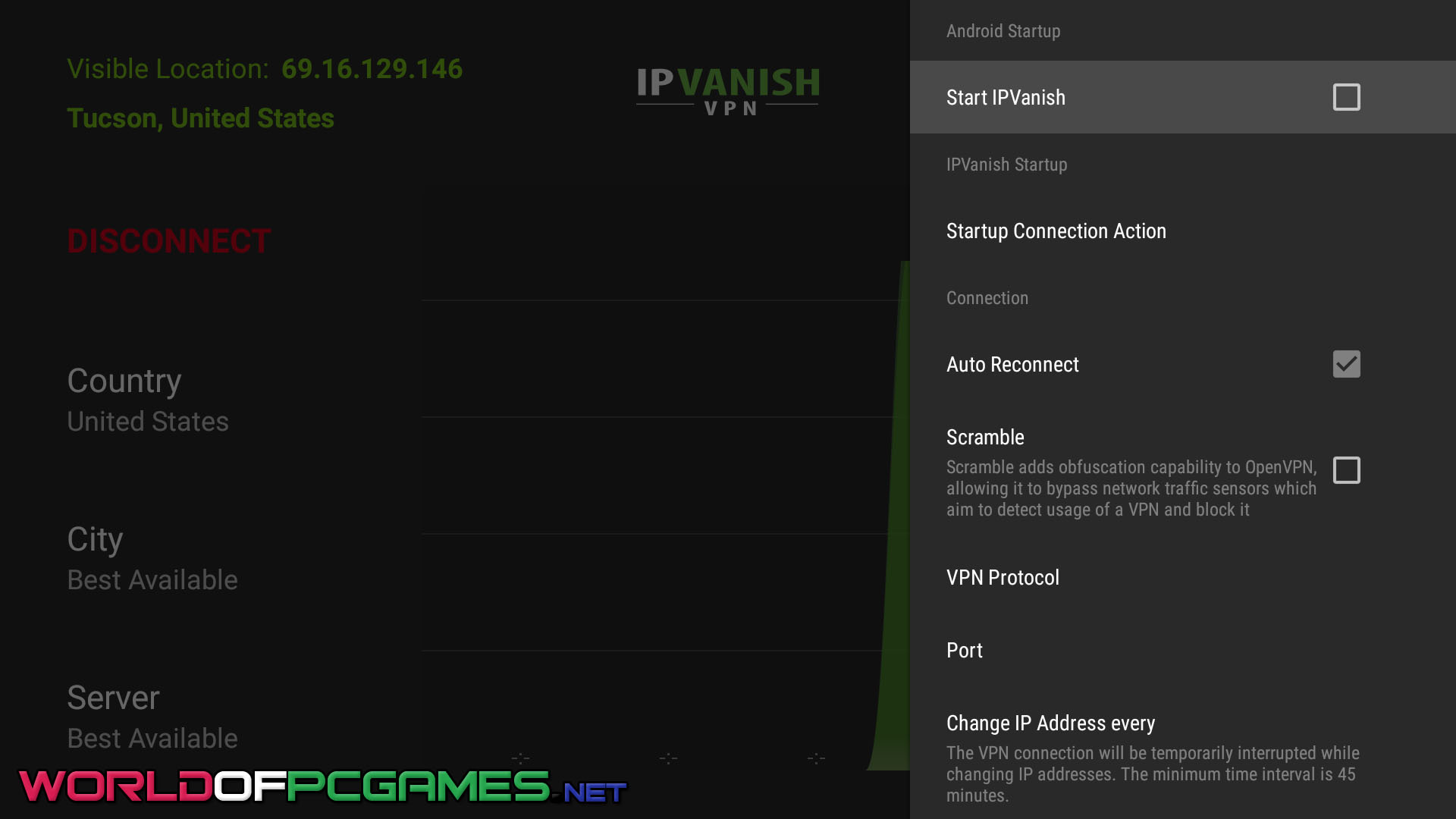Select the Startup Connection Action item

(1056, 230)
